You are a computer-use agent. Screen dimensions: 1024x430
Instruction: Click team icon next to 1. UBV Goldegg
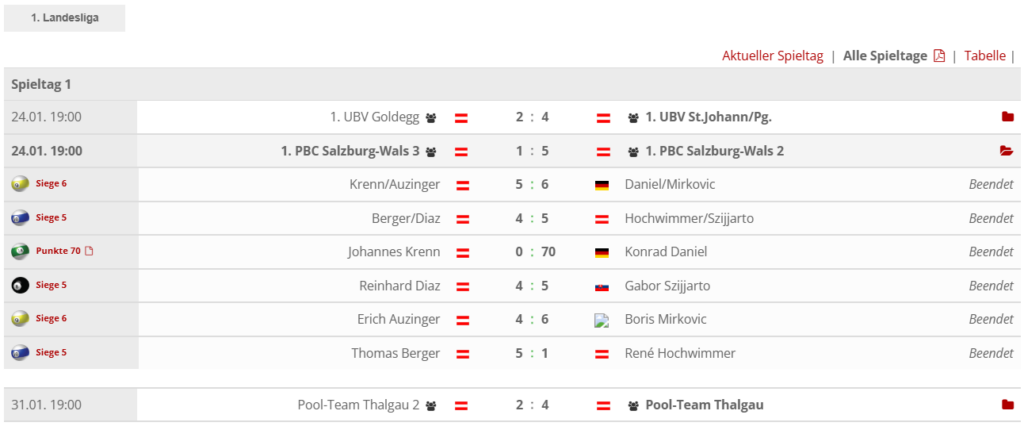click(430, 118)
